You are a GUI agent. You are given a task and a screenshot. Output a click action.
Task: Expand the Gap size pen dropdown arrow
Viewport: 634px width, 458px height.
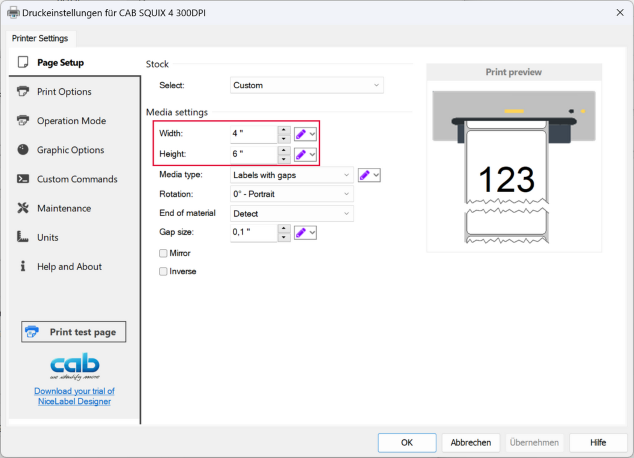pos(312,232)
